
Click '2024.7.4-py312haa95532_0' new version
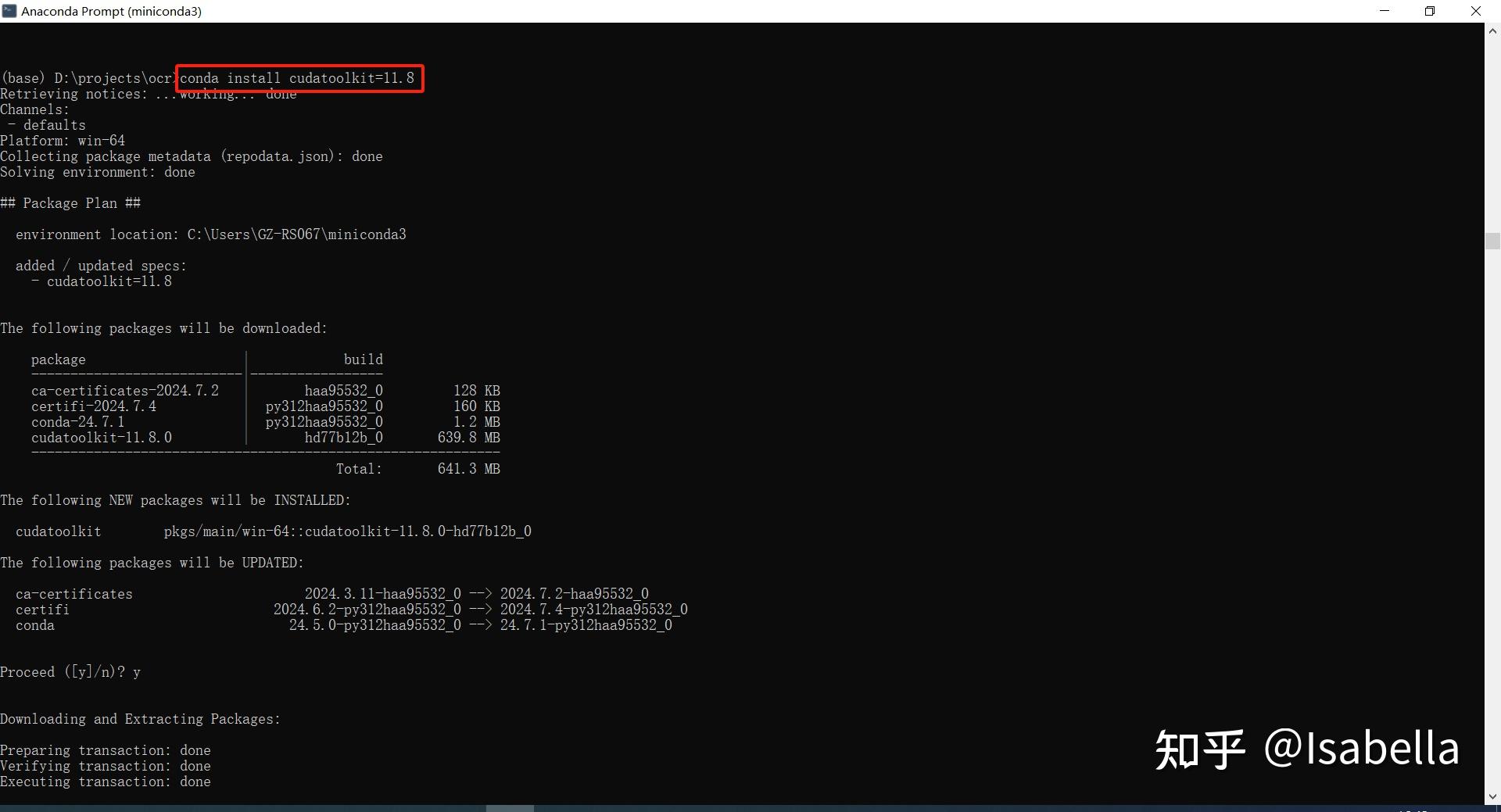point(594,610)
